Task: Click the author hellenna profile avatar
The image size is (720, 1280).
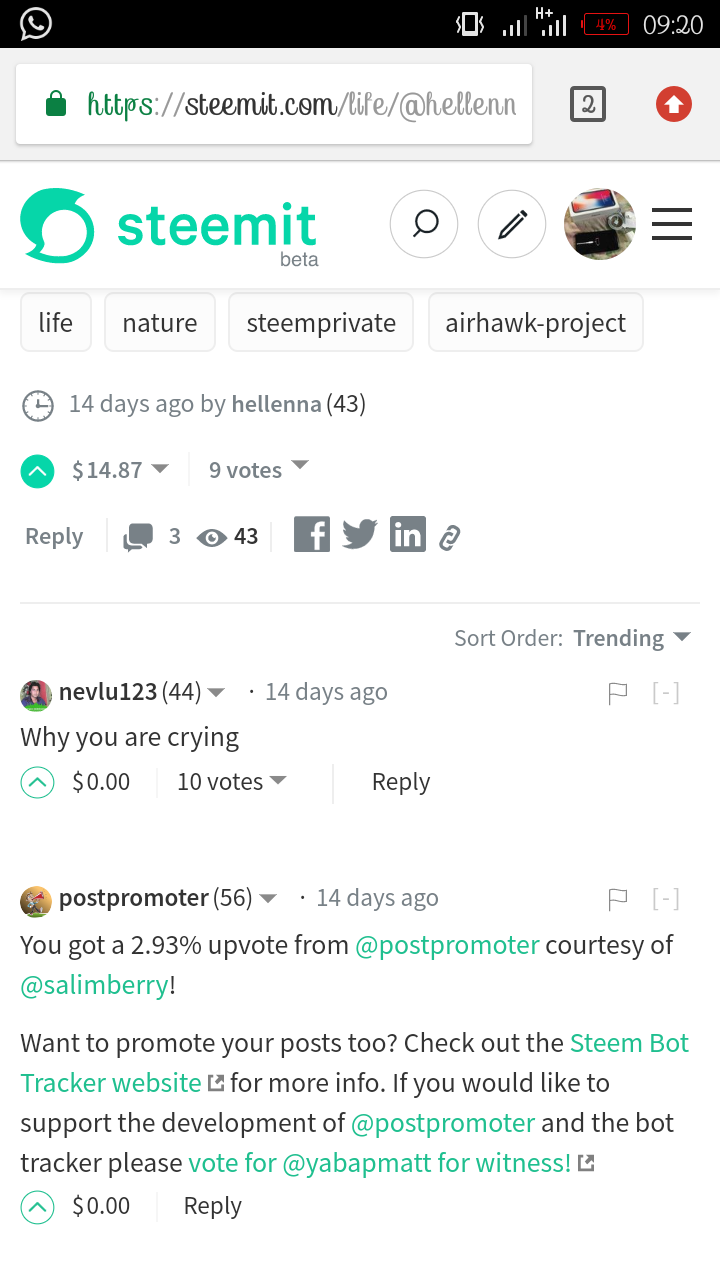Action: [x=599, y=224]
